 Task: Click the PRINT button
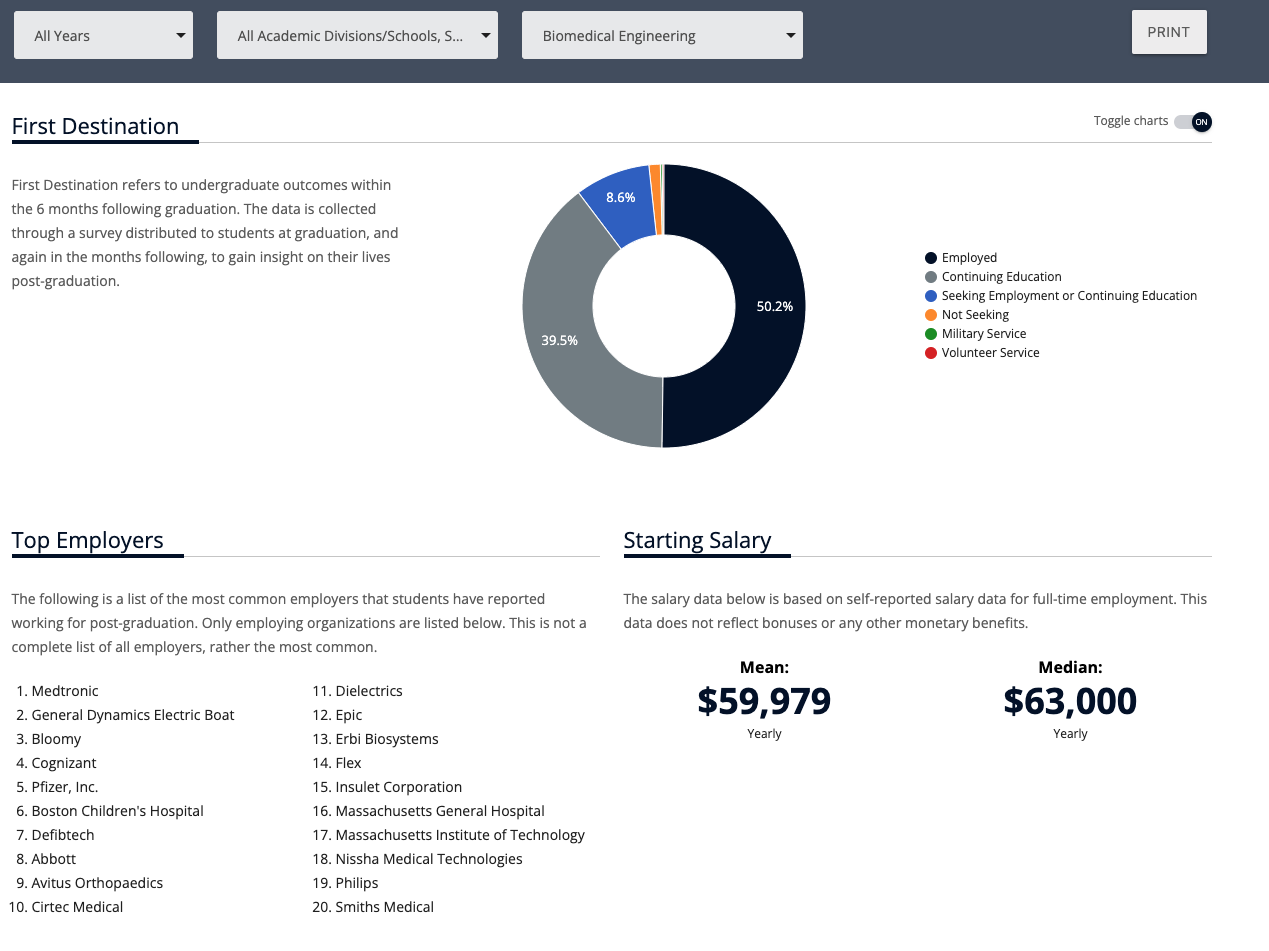click(x=1168, y=32)
